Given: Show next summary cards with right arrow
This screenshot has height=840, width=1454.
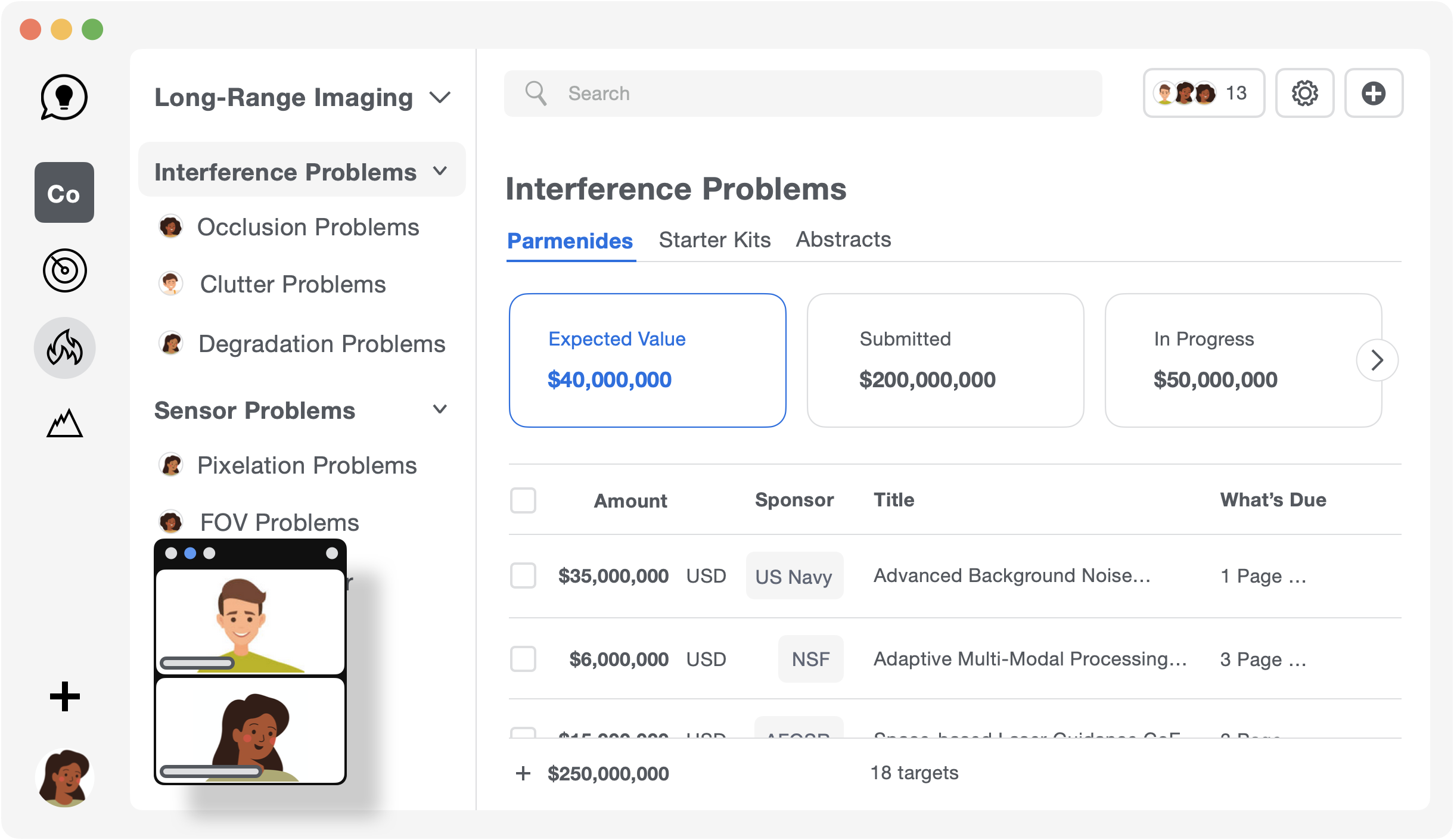Looking at the screenshot, I should pyautogui.click(x=1377, y=360).
